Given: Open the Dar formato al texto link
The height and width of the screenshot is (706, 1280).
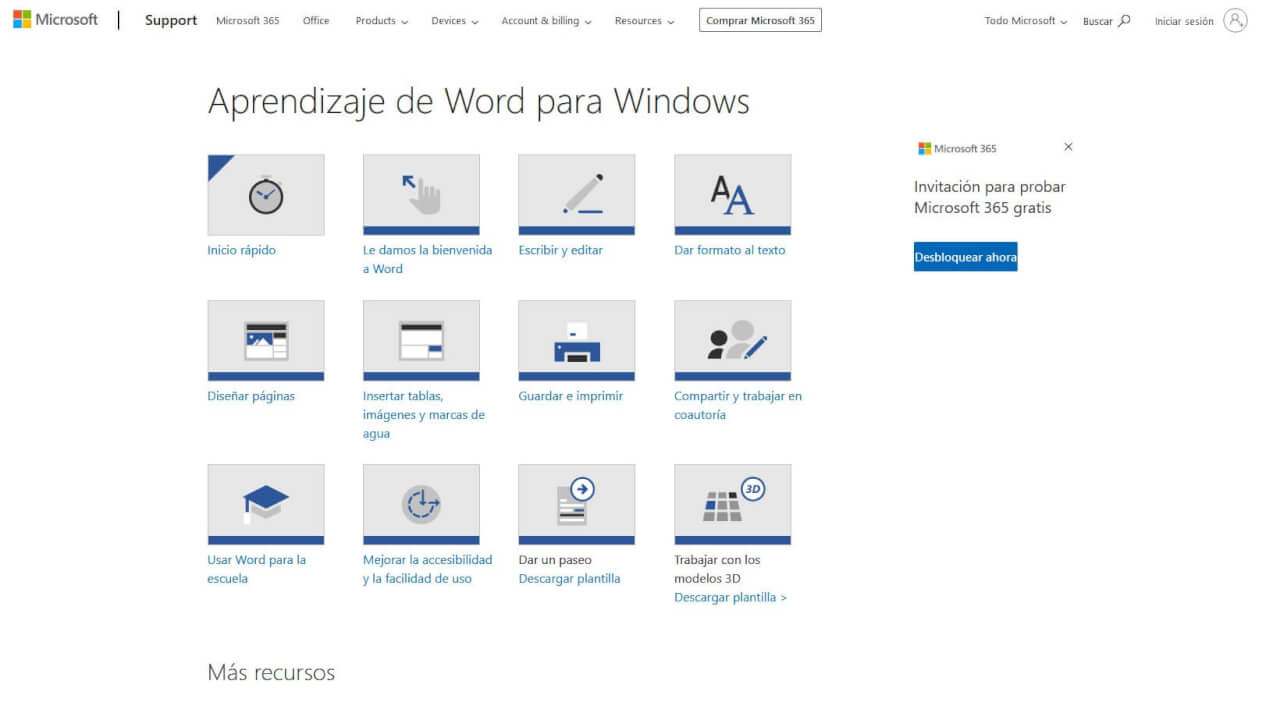Looking at the screenshot, I should pos(730,250).
